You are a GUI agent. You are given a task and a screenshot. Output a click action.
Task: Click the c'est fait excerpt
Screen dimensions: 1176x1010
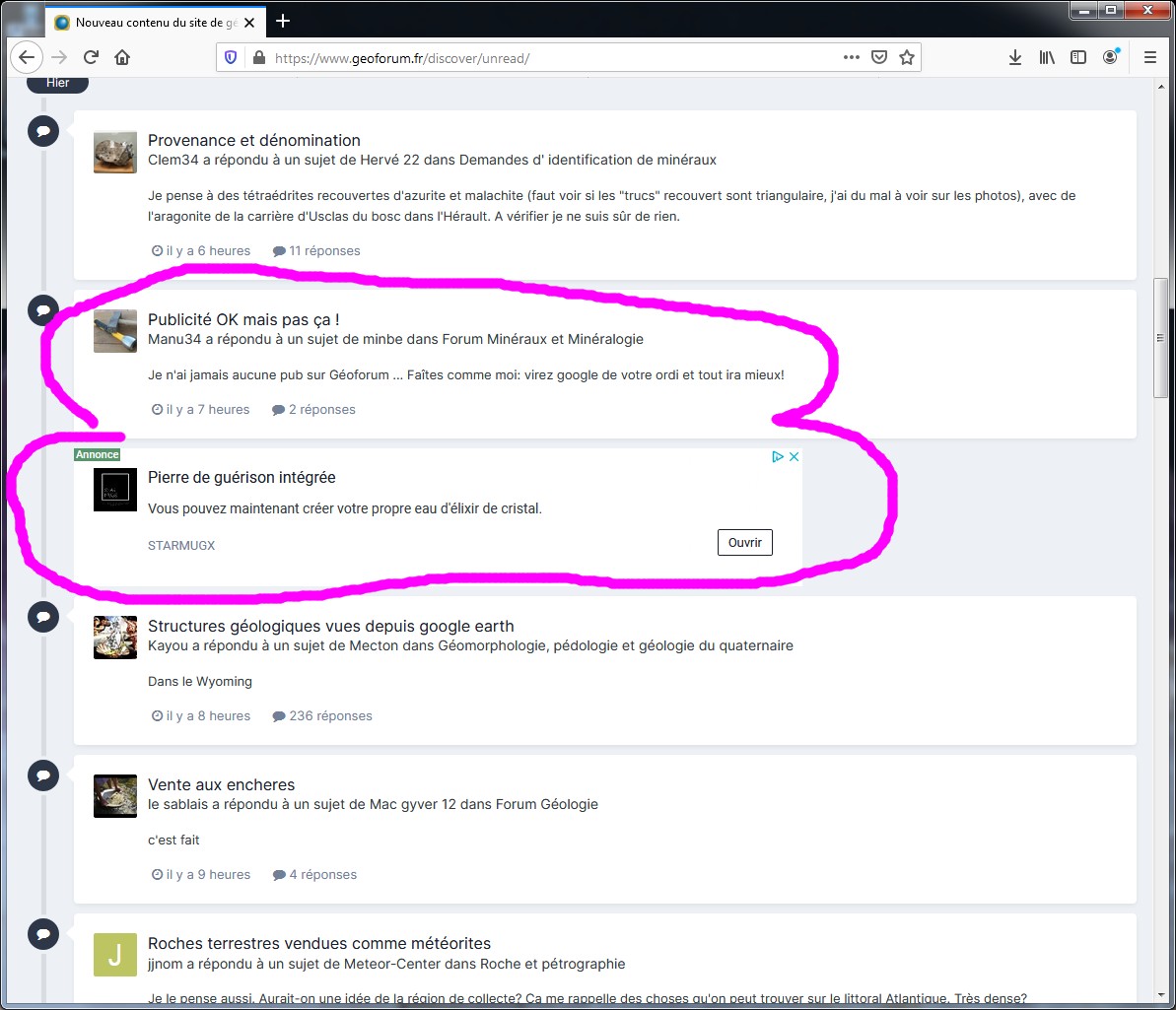[173, 840]
